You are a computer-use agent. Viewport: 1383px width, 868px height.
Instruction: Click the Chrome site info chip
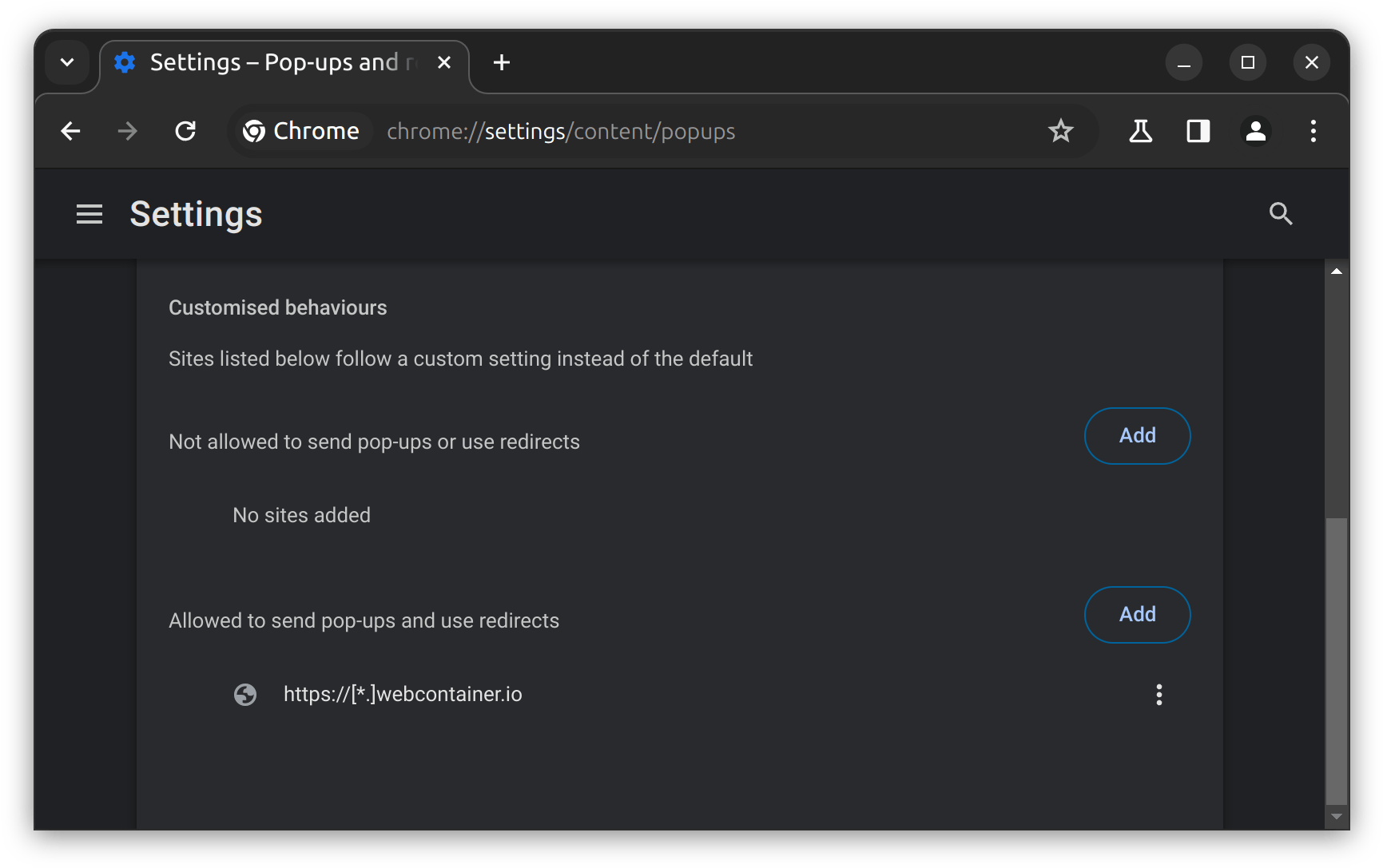[x=301, y=131]
